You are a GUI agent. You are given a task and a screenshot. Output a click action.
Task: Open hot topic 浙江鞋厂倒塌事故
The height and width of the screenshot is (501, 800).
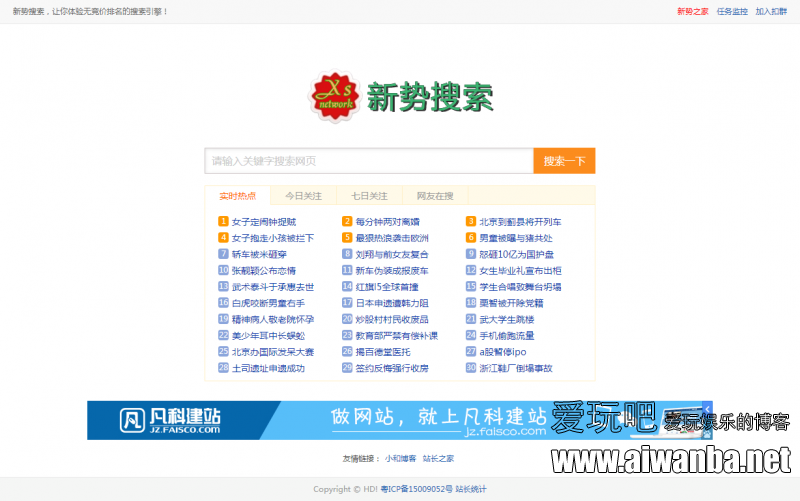(x=516, y=369)
